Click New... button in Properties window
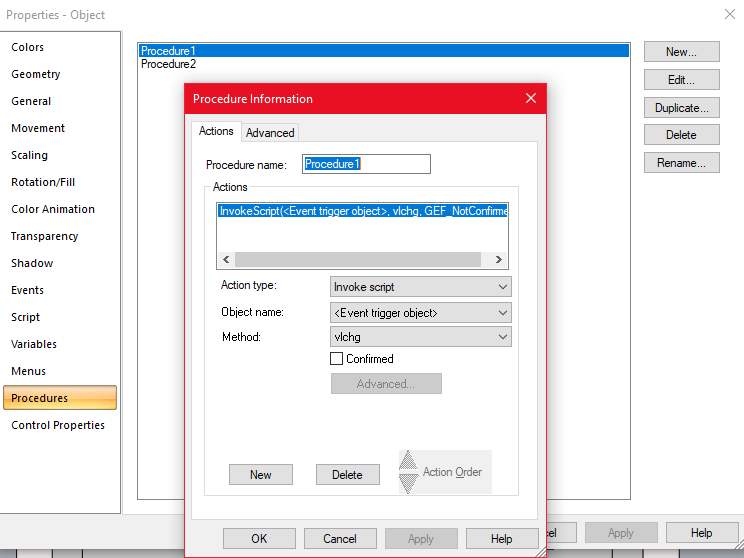The width and height of the screenshot is (744, 558). [x=681, y=52]
